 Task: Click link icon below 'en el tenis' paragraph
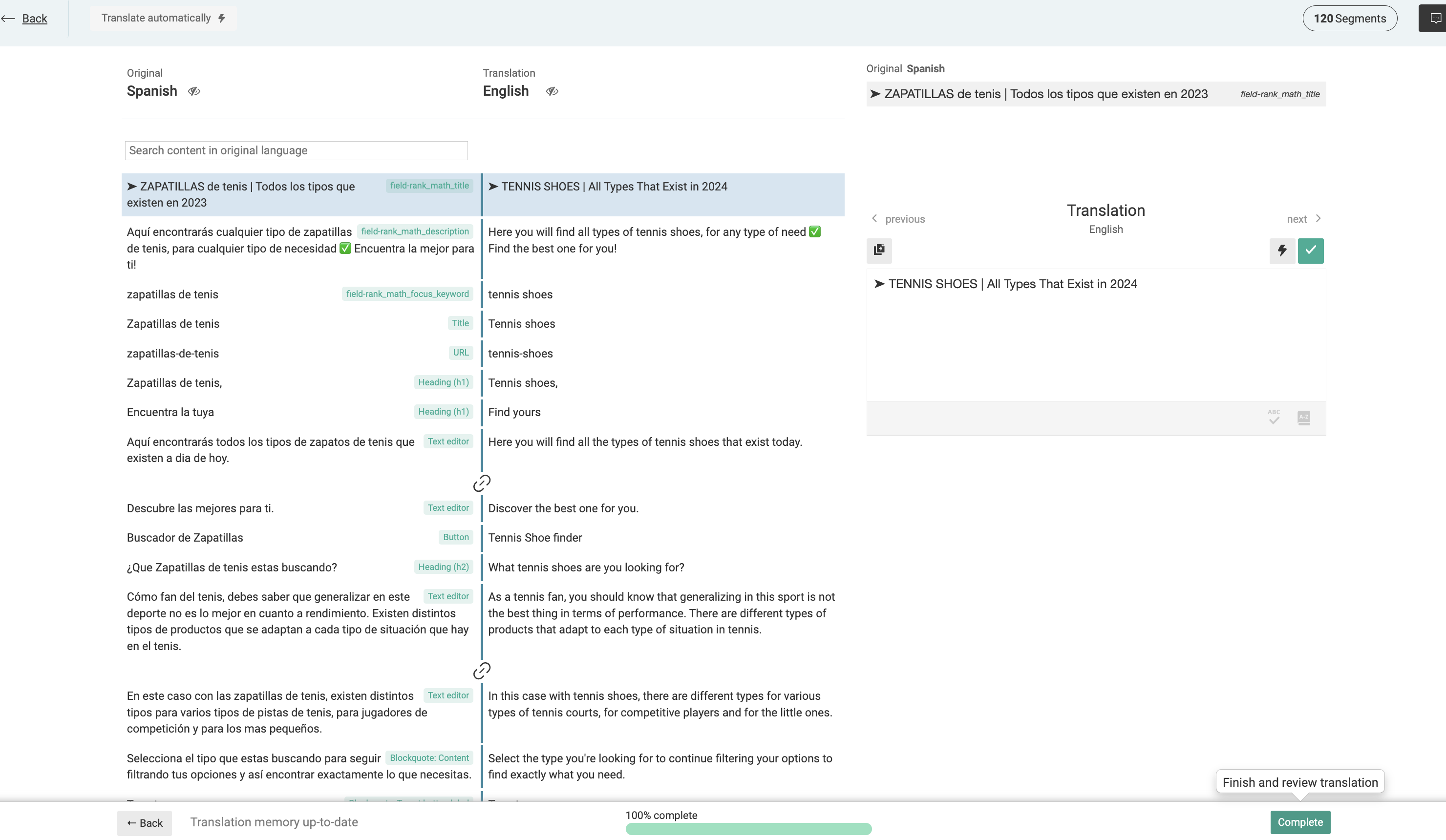(481, 671)
